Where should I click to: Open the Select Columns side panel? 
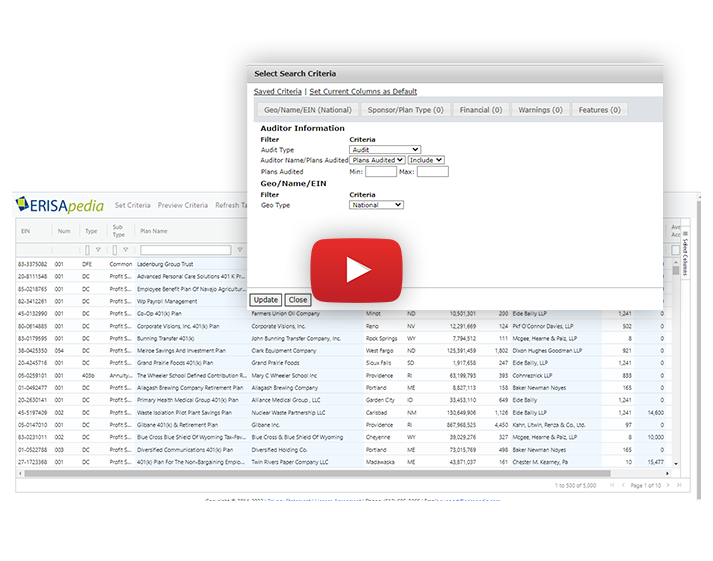pyautogui.click(x=685, y=253)
